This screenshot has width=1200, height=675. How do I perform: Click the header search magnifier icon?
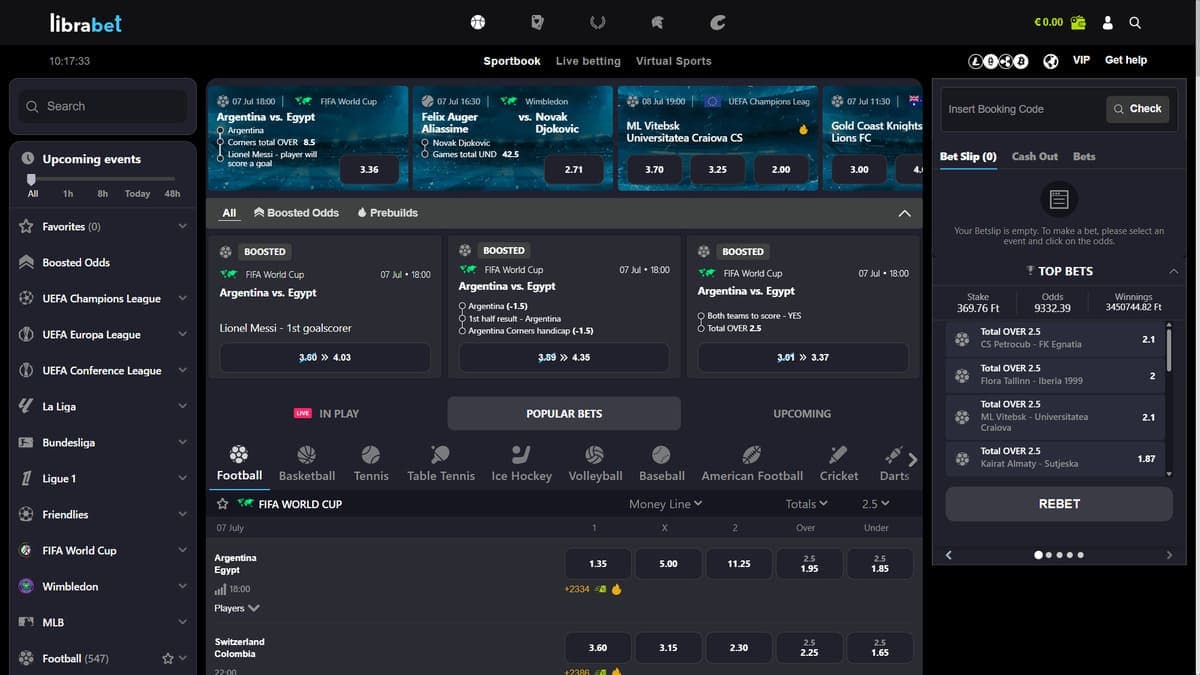(x=1135, y=22)
